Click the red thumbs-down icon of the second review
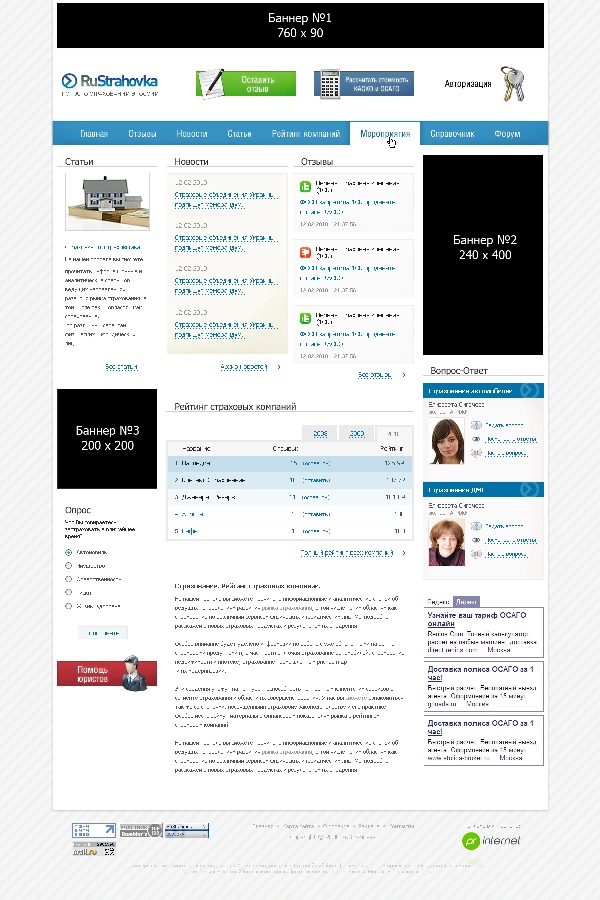This screenshot has height=900, width=600. [305, 253]
